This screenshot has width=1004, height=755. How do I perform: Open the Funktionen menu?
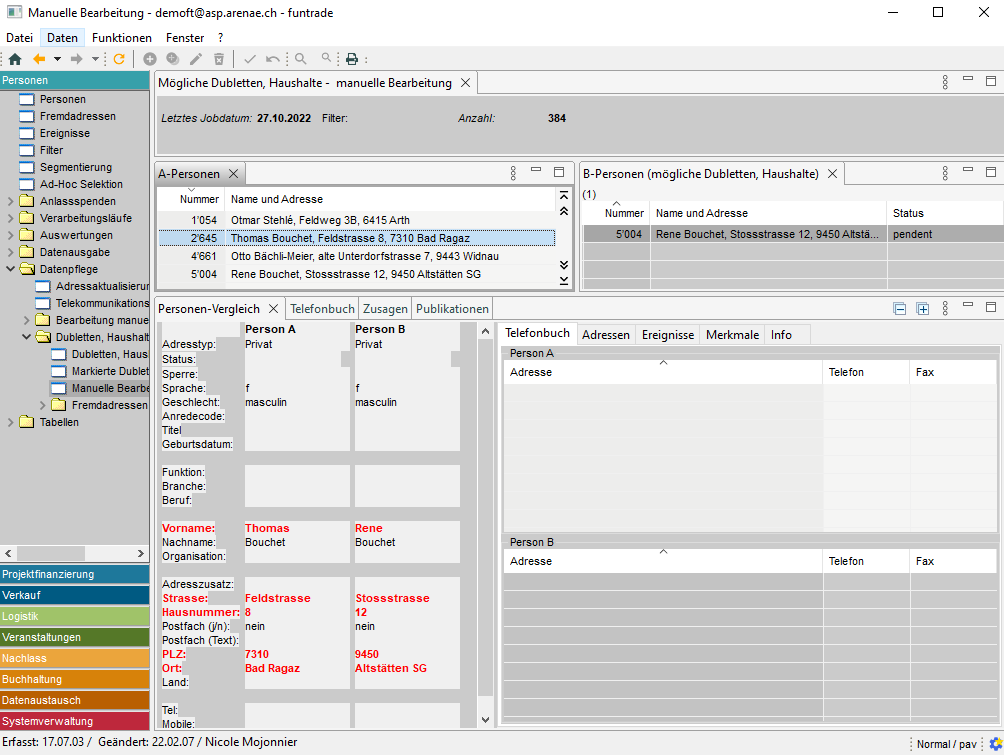click(x=122, y=37)
